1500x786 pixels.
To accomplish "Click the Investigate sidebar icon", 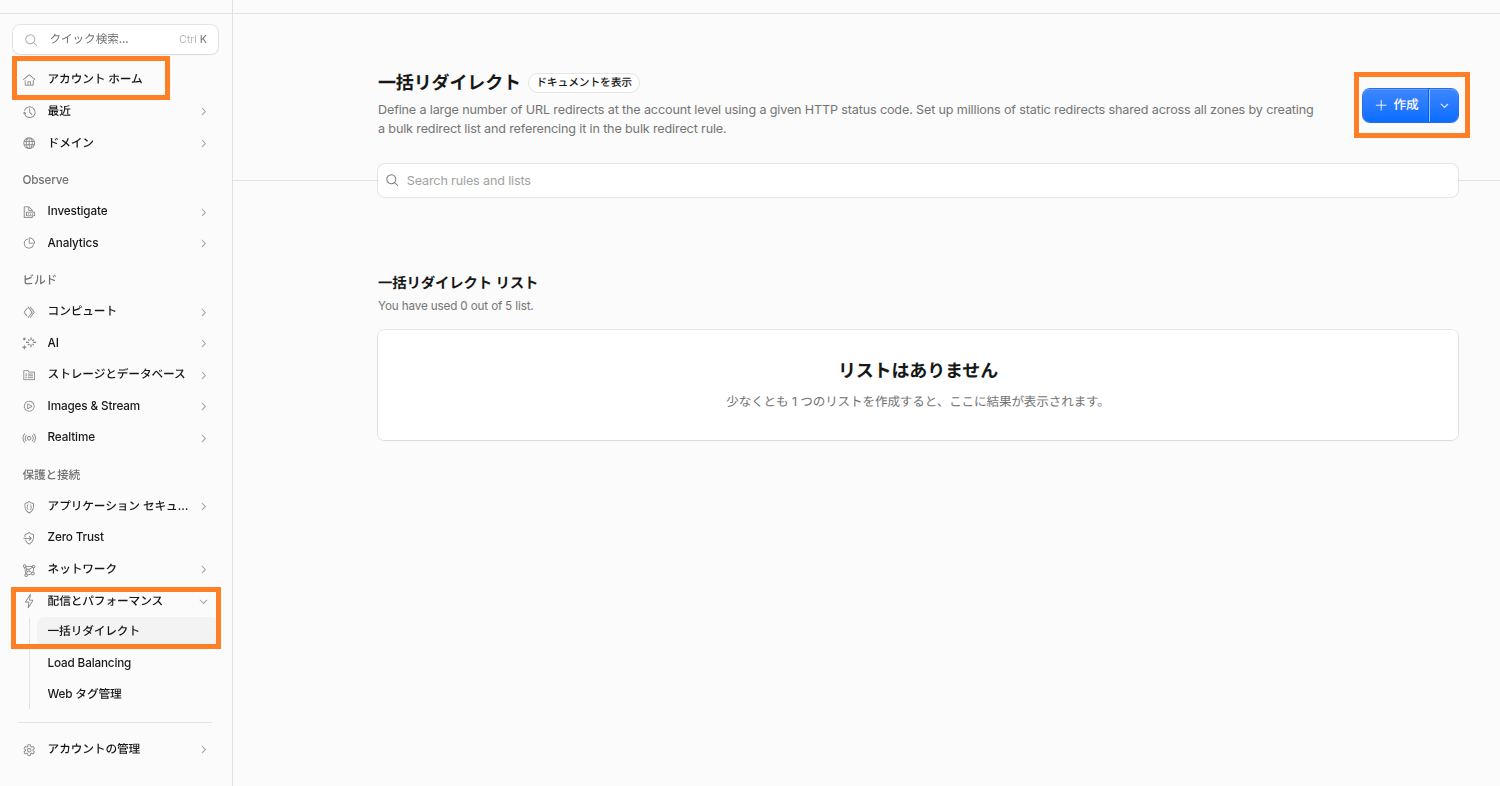I will click(29, 211).
